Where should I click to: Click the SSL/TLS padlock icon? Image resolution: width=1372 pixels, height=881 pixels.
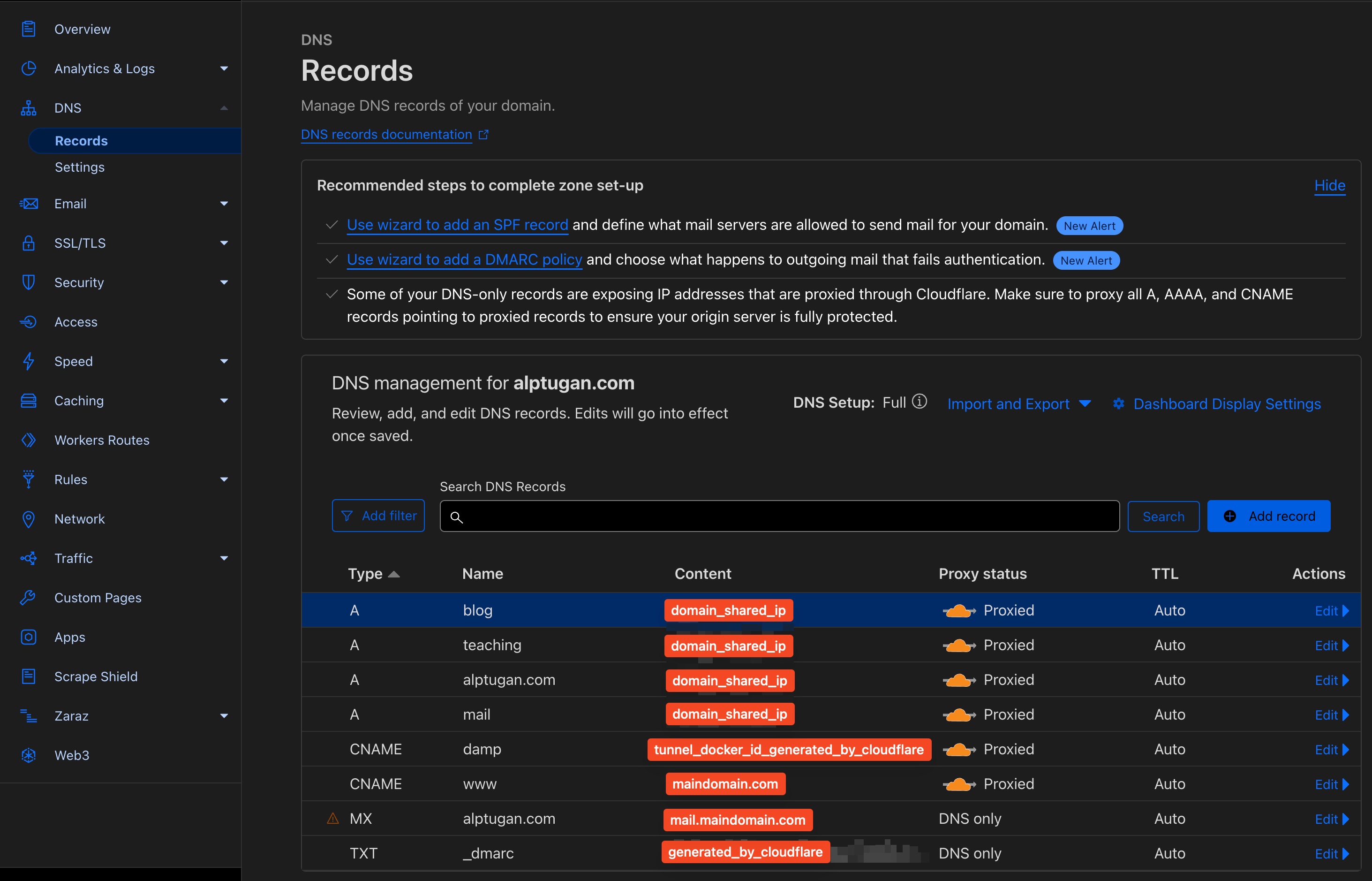click(29, 243)
